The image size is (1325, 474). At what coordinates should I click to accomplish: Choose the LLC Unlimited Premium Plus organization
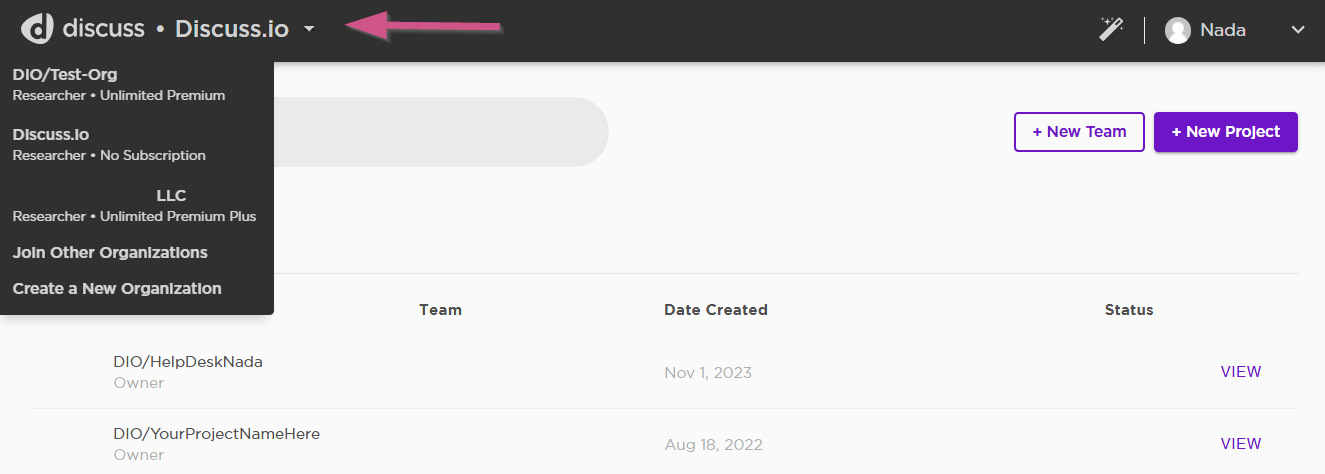click(x=137, y=205)
